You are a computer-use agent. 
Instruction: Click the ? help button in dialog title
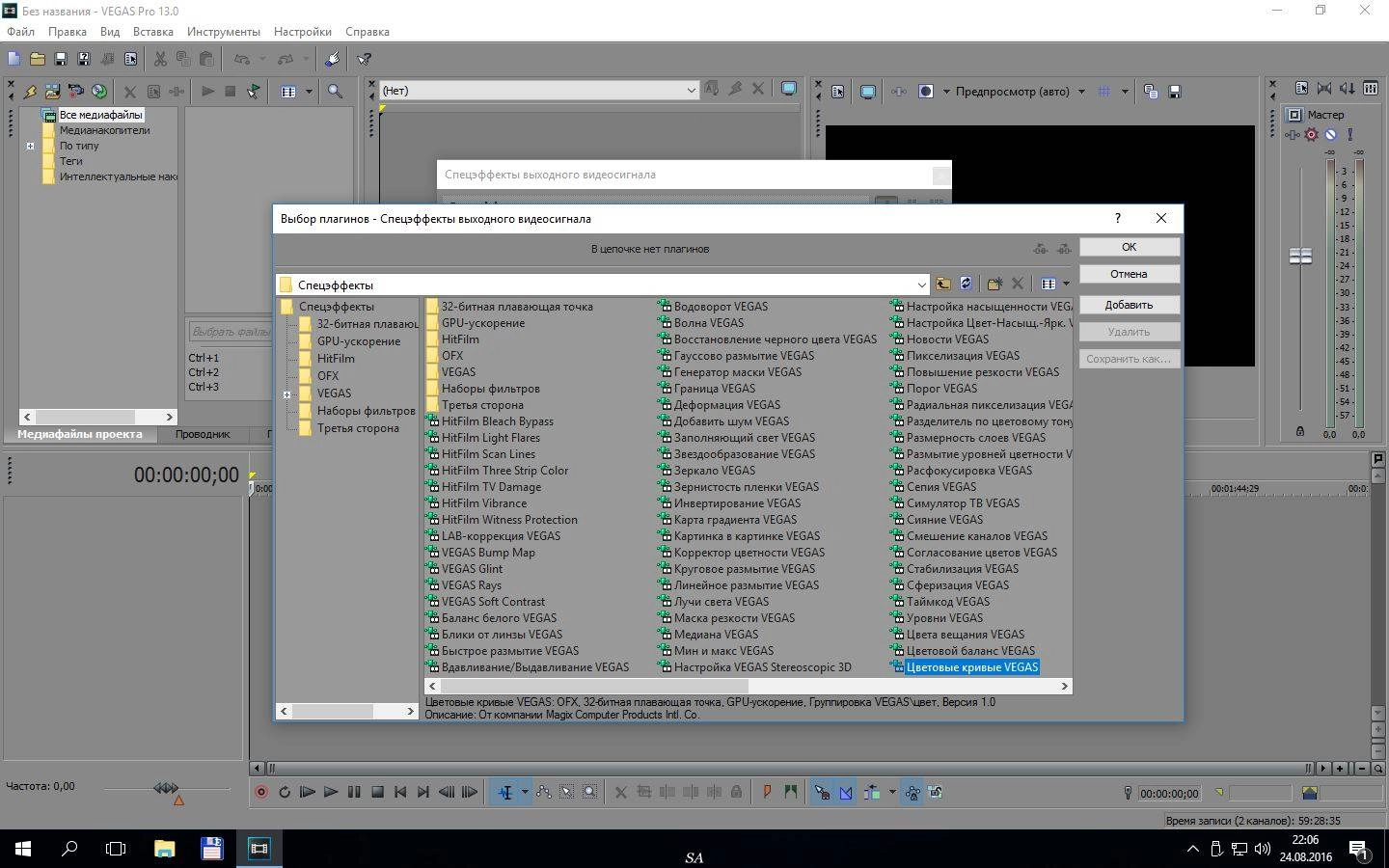[1117, 218]
